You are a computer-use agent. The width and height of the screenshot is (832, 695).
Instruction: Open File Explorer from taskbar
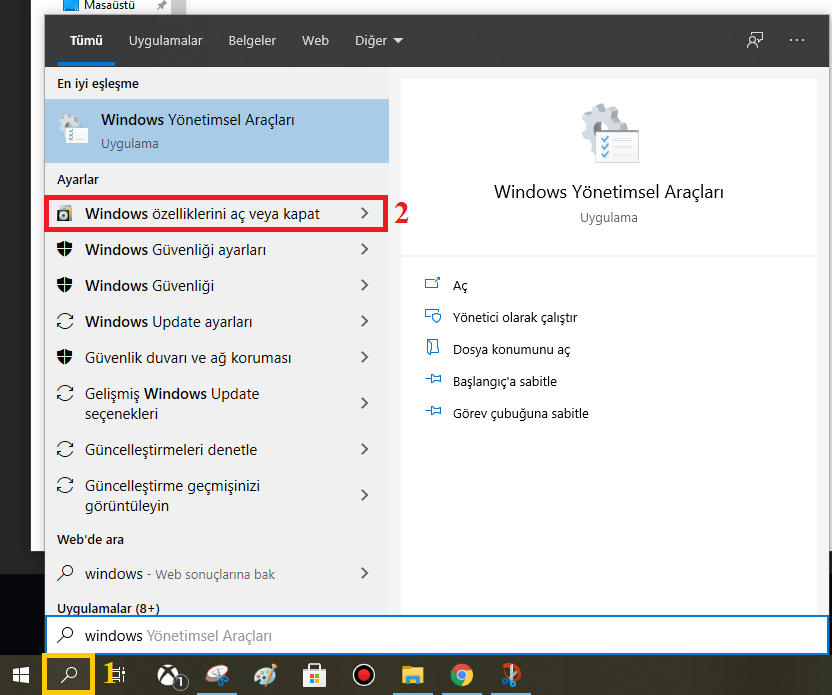pos(412,675)
